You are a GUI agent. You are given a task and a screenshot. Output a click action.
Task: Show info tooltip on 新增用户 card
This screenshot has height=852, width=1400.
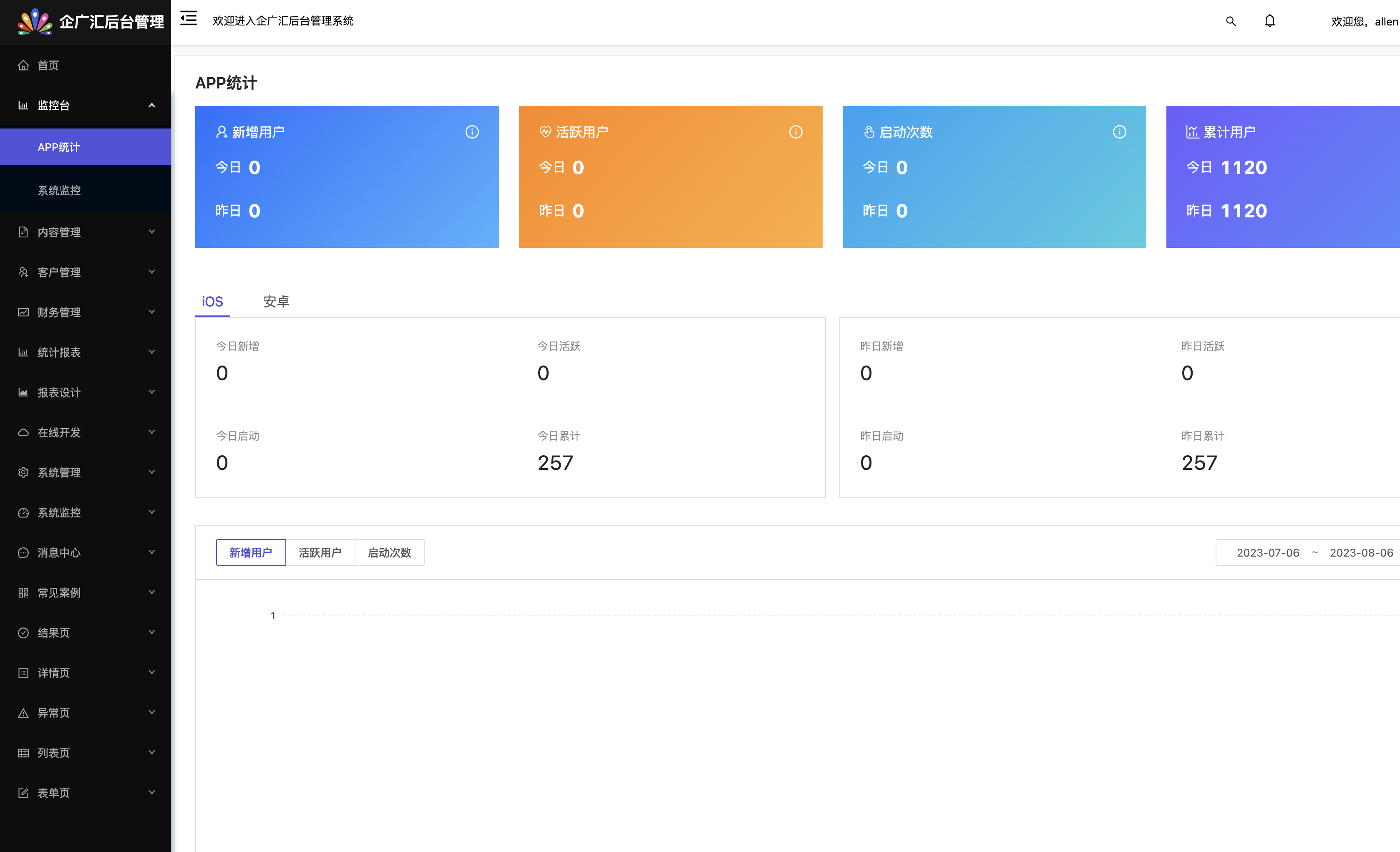click(x=472, y=132)
